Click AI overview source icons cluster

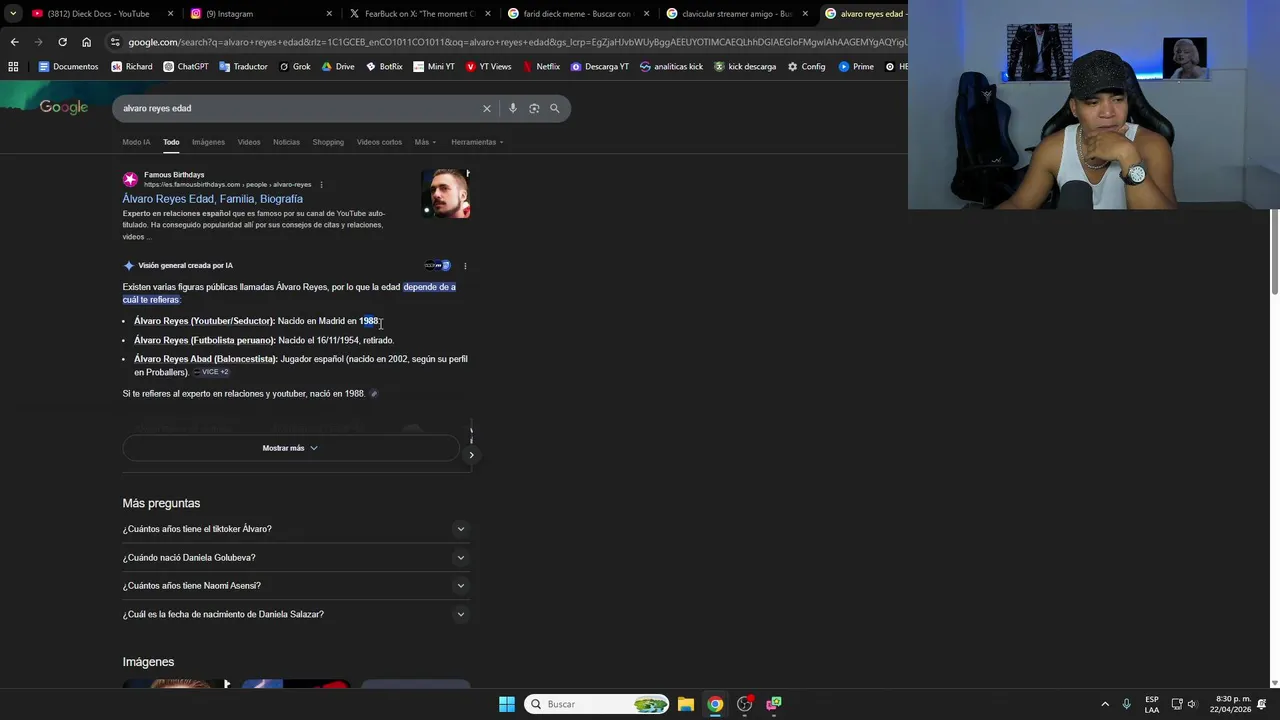pyautogui.click(x=437, y=266)
